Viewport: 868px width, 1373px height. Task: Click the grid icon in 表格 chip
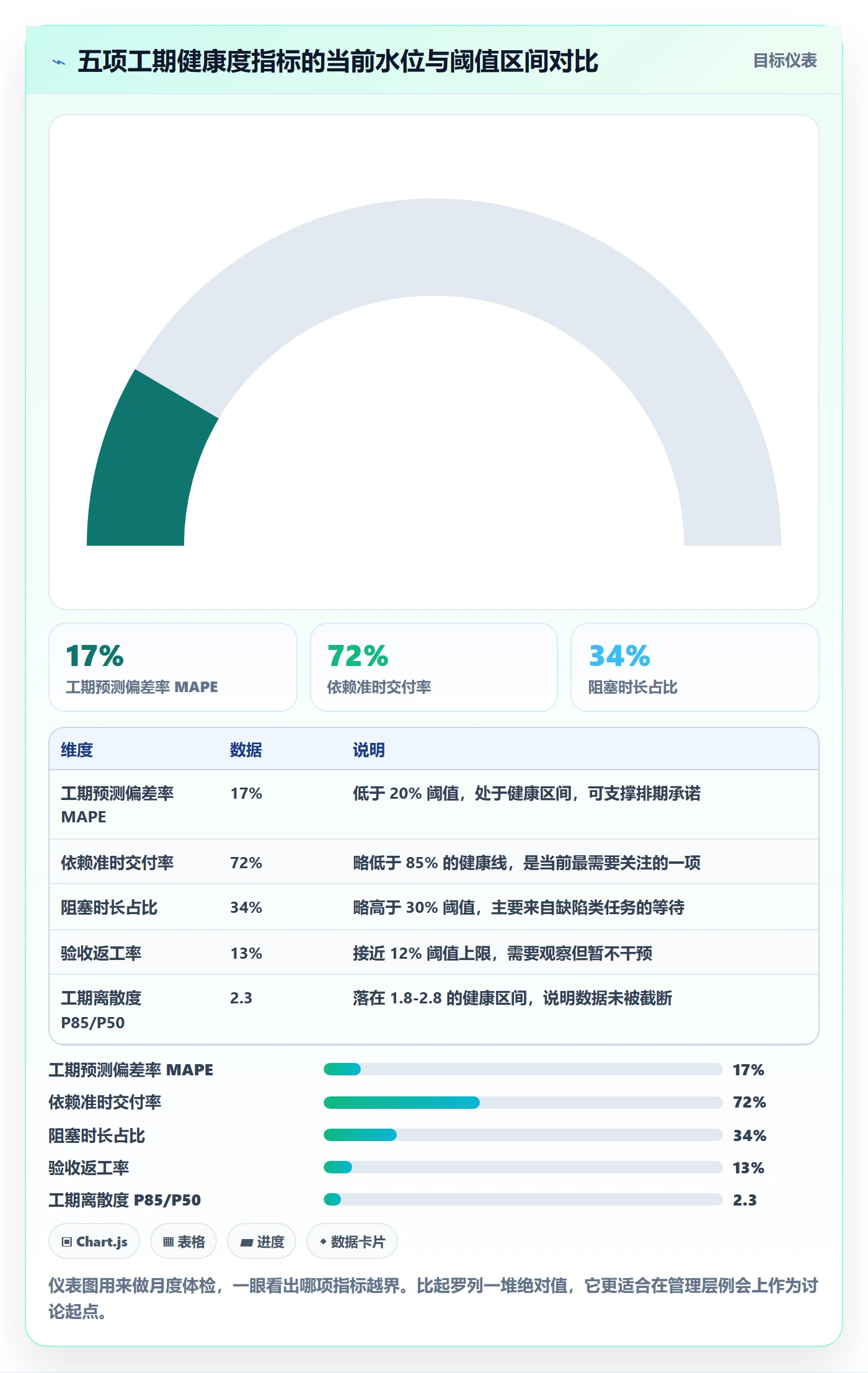(168, 1242)
